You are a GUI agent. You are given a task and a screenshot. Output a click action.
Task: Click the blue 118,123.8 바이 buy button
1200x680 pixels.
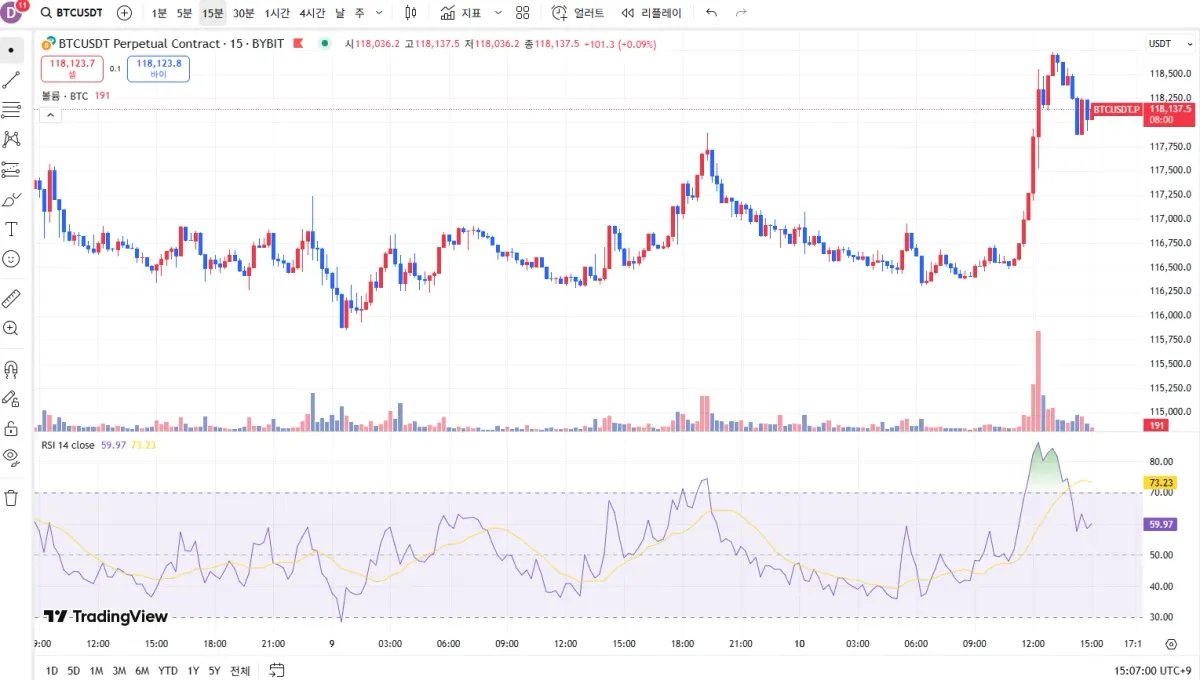point(159,68)
